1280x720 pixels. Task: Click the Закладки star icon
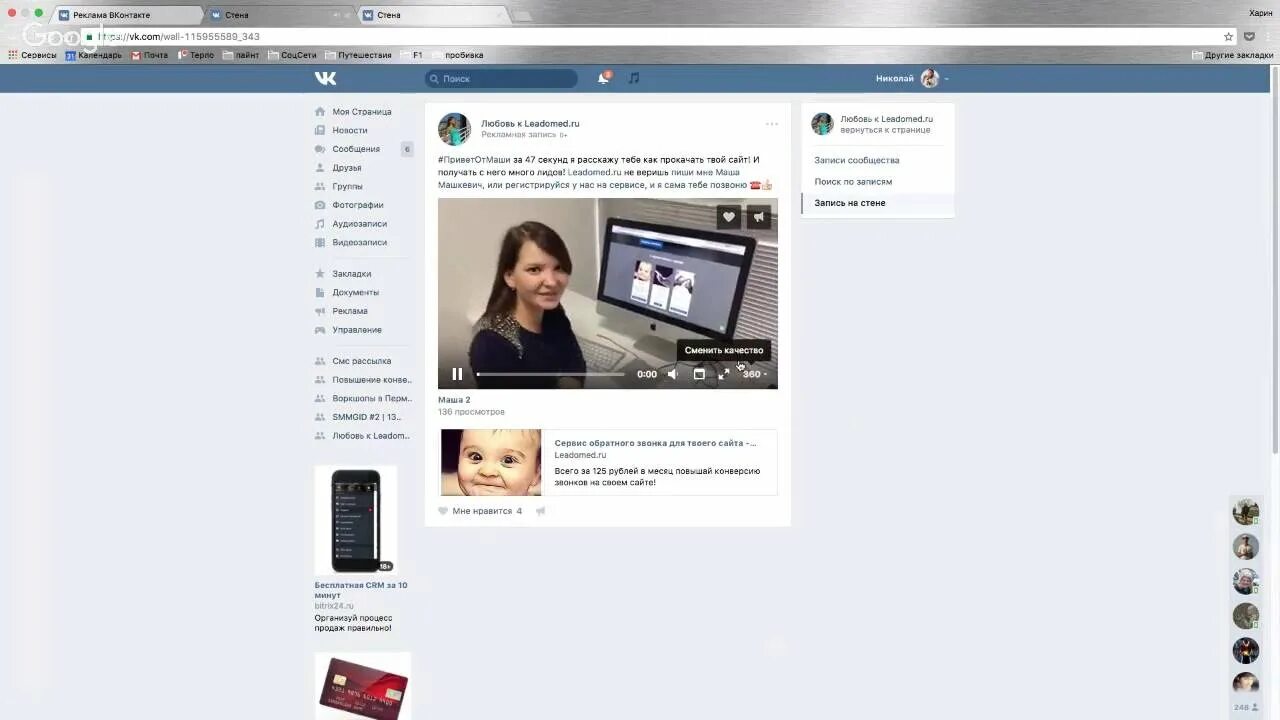[x=320, y=273]
